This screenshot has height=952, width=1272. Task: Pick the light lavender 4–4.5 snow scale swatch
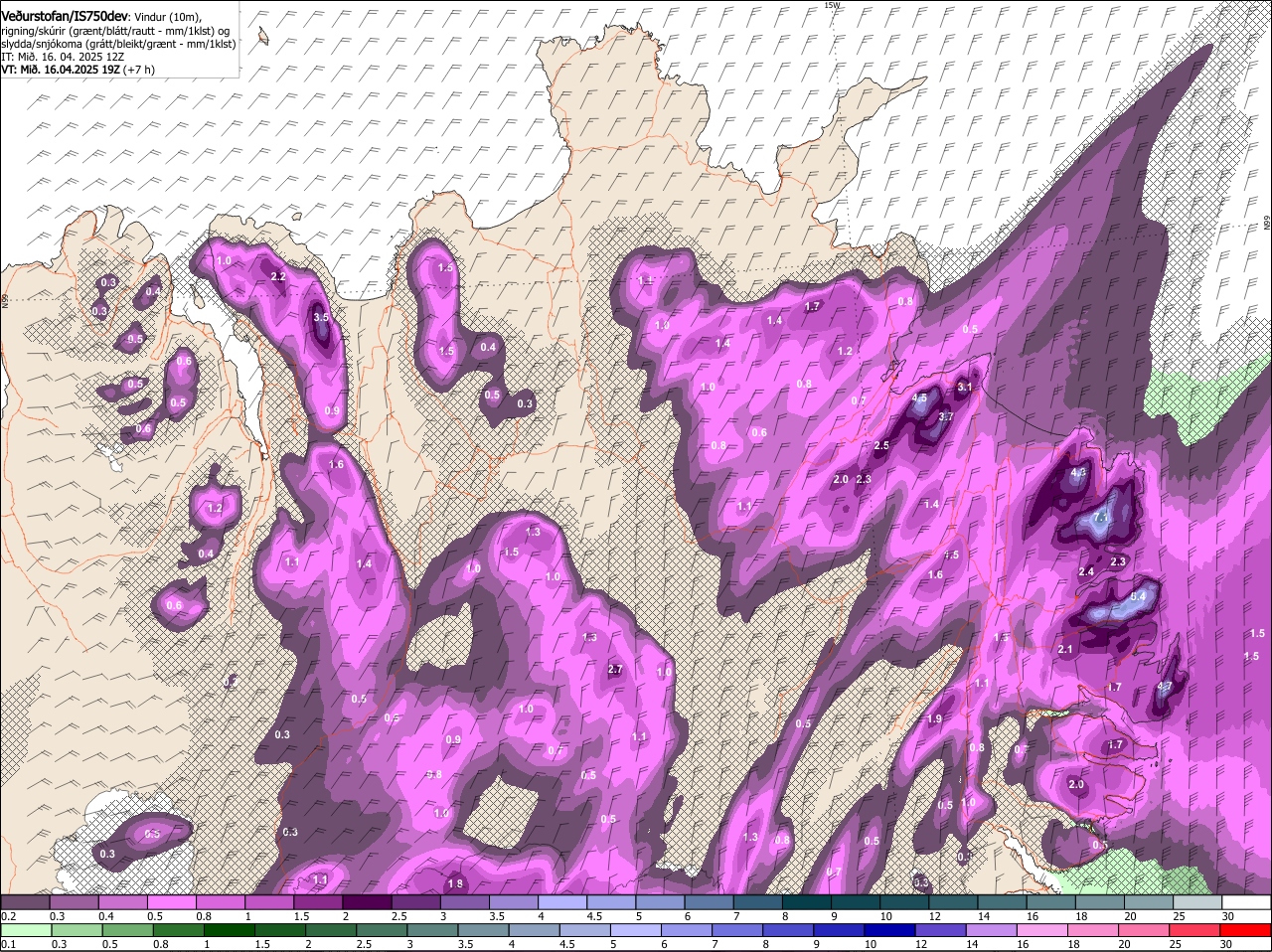pos(562,901)
